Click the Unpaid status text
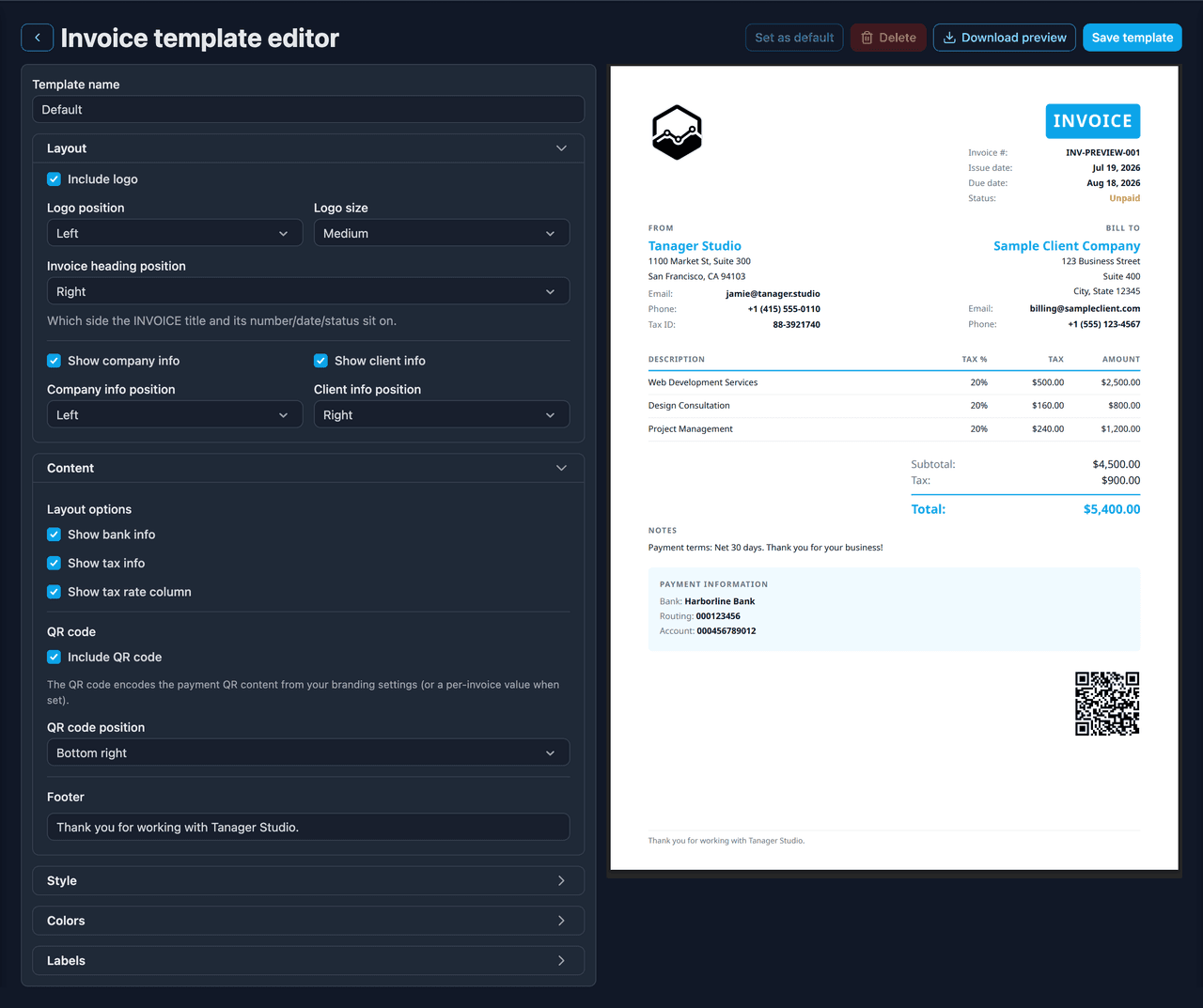 [x=1125, y=198]
